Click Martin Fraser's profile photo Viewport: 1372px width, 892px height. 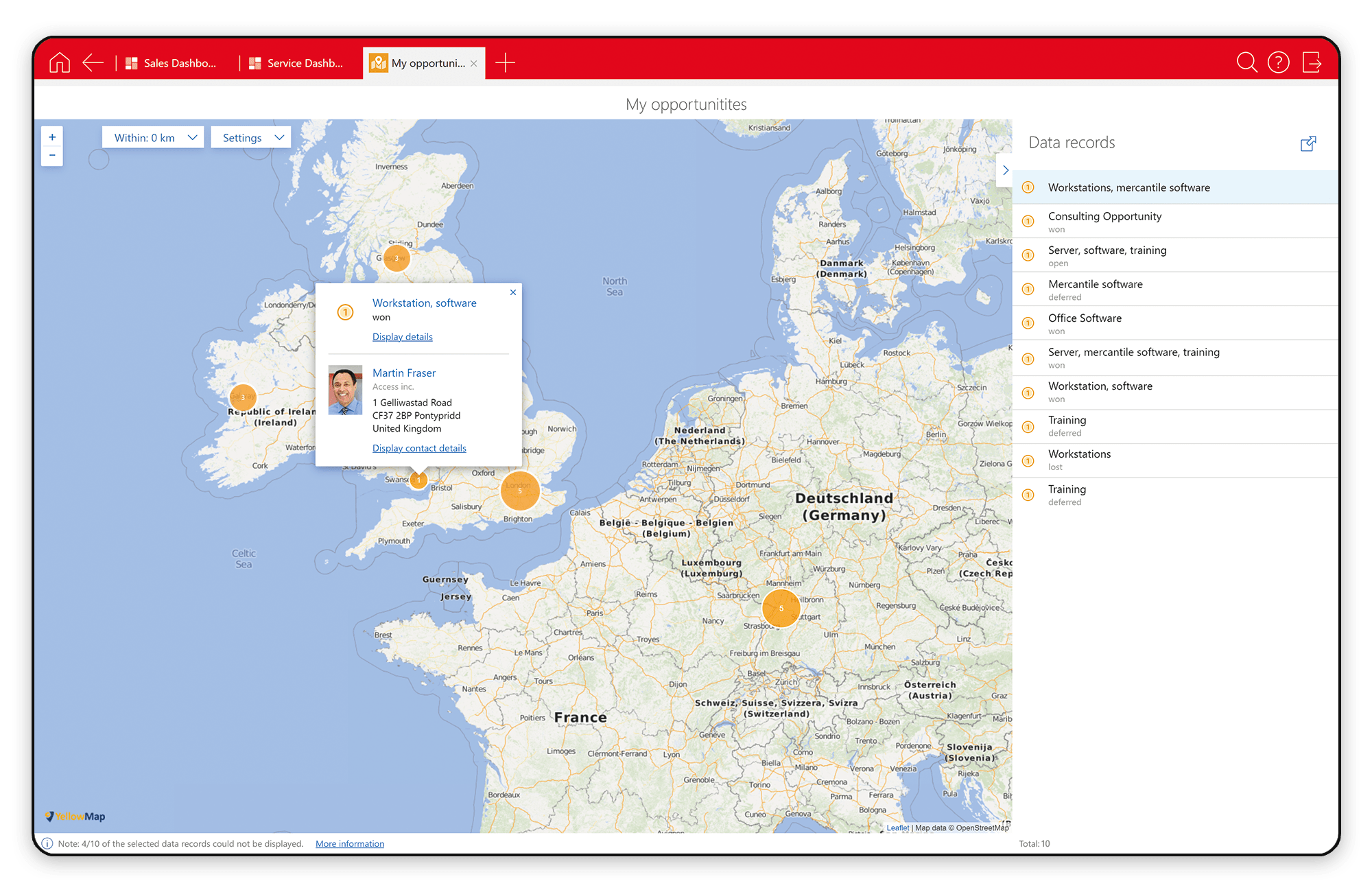(345, 390)
